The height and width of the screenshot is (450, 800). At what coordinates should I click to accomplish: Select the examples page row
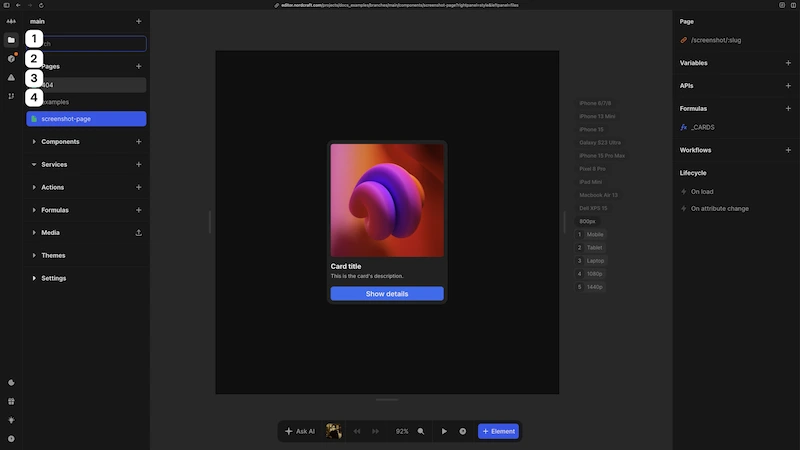[x=86, y=102]
